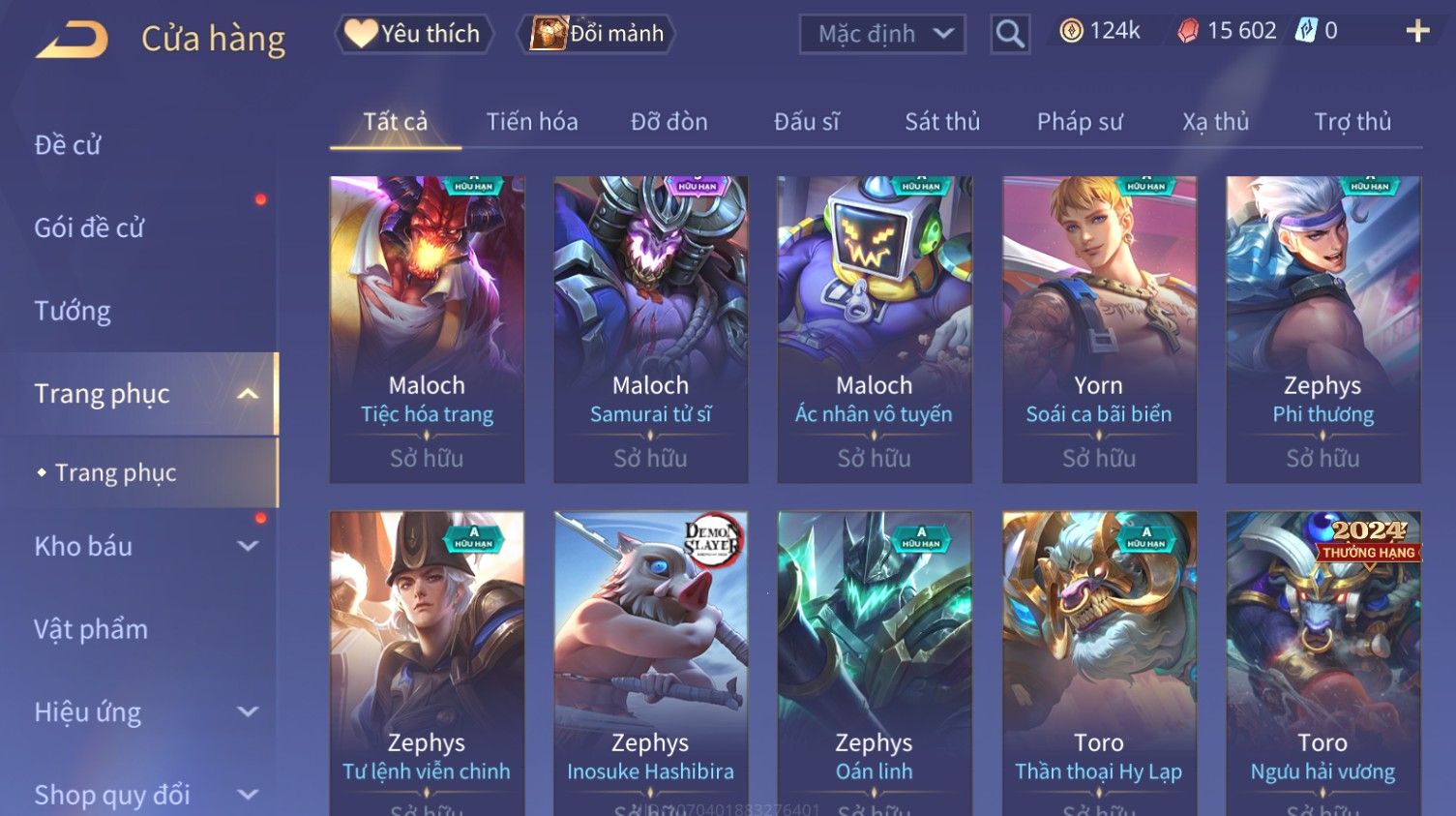The image size is (1456, 816).
Task: Expand the Kho báu sidebar section
Action: 248,546
